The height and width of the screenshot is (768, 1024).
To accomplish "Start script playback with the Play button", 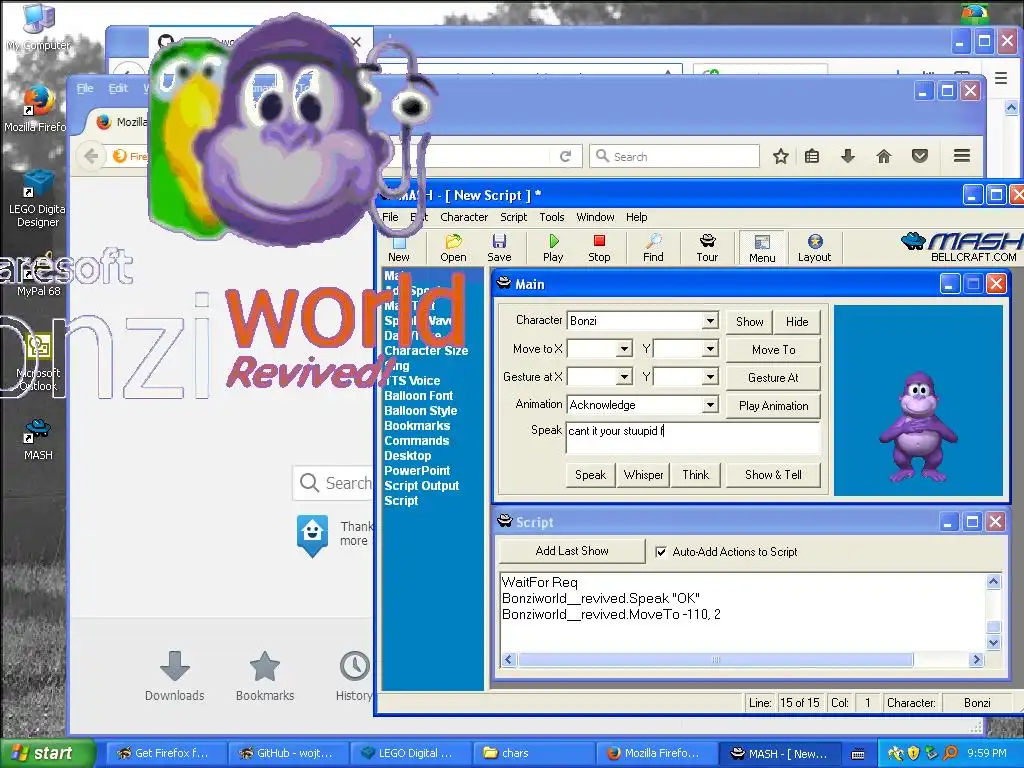I will (553, 248).
